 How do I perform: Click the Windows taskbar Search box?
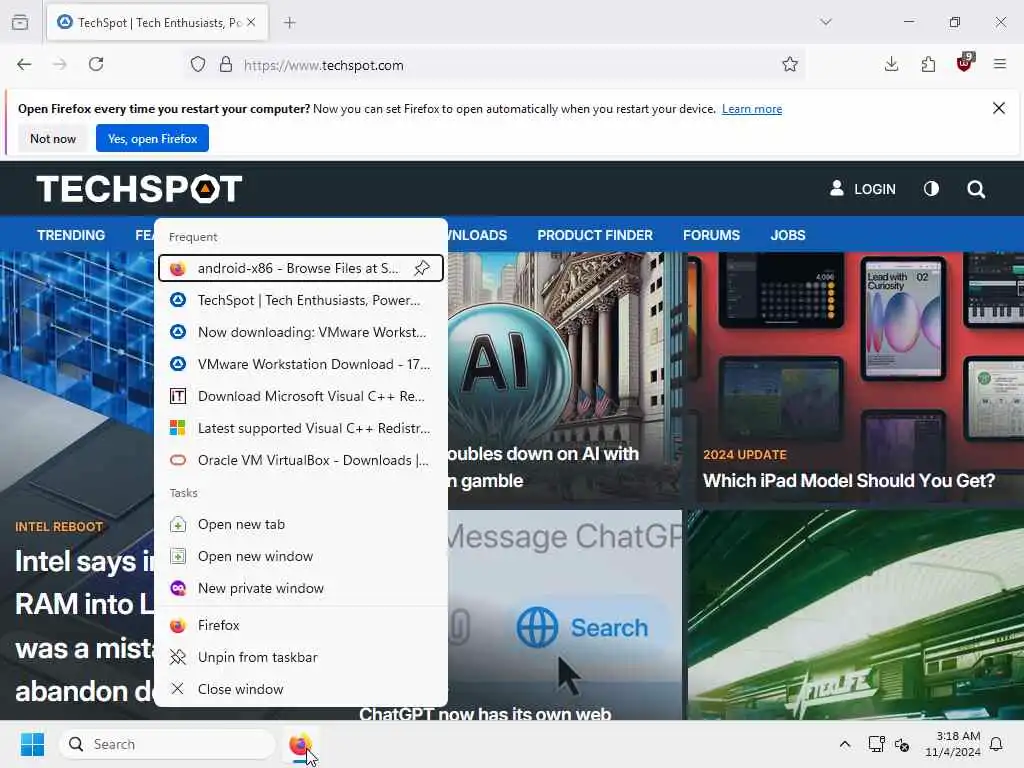click(x=167, y=744)
